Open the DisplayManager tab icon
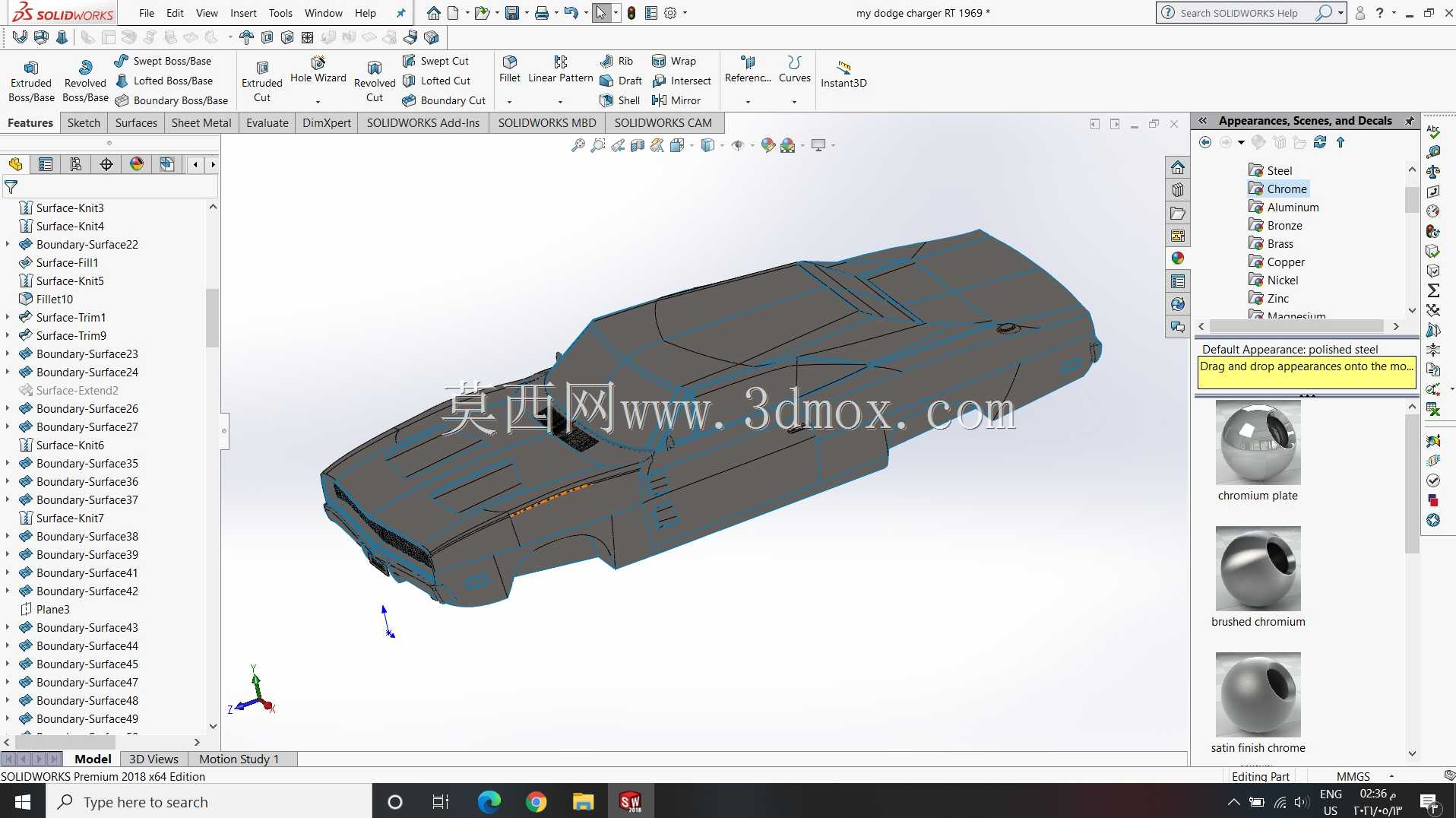 pyautogui.click(x=137, y=164)
